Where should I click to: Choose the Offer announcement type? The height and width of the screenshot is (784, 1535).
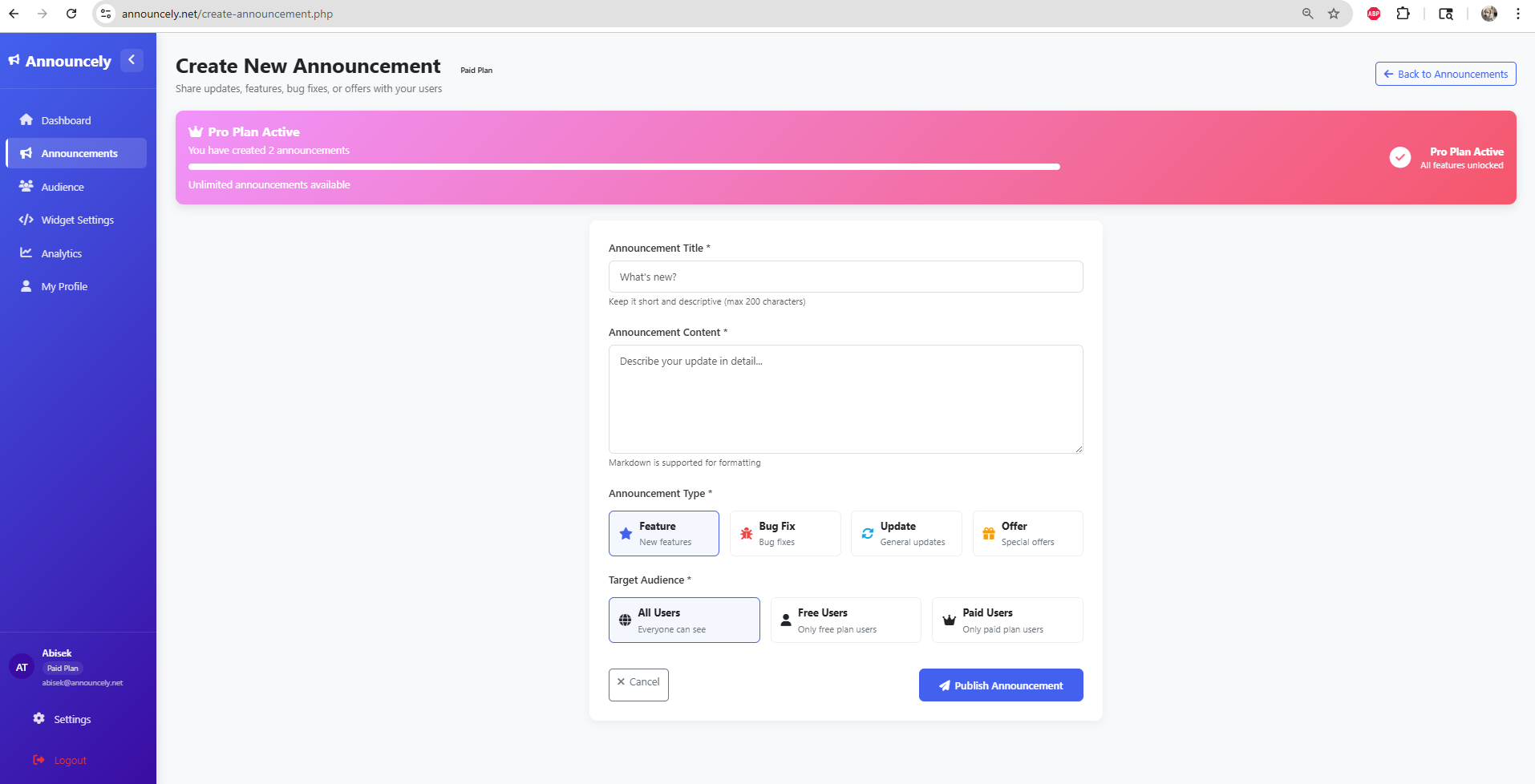(x=1027, y=533)
